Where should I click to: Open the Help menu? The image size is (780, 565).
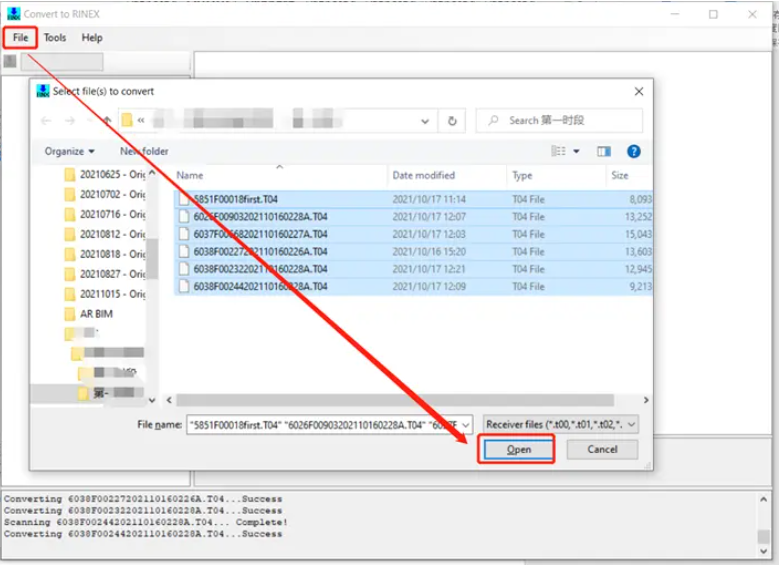tap(92, 38)
